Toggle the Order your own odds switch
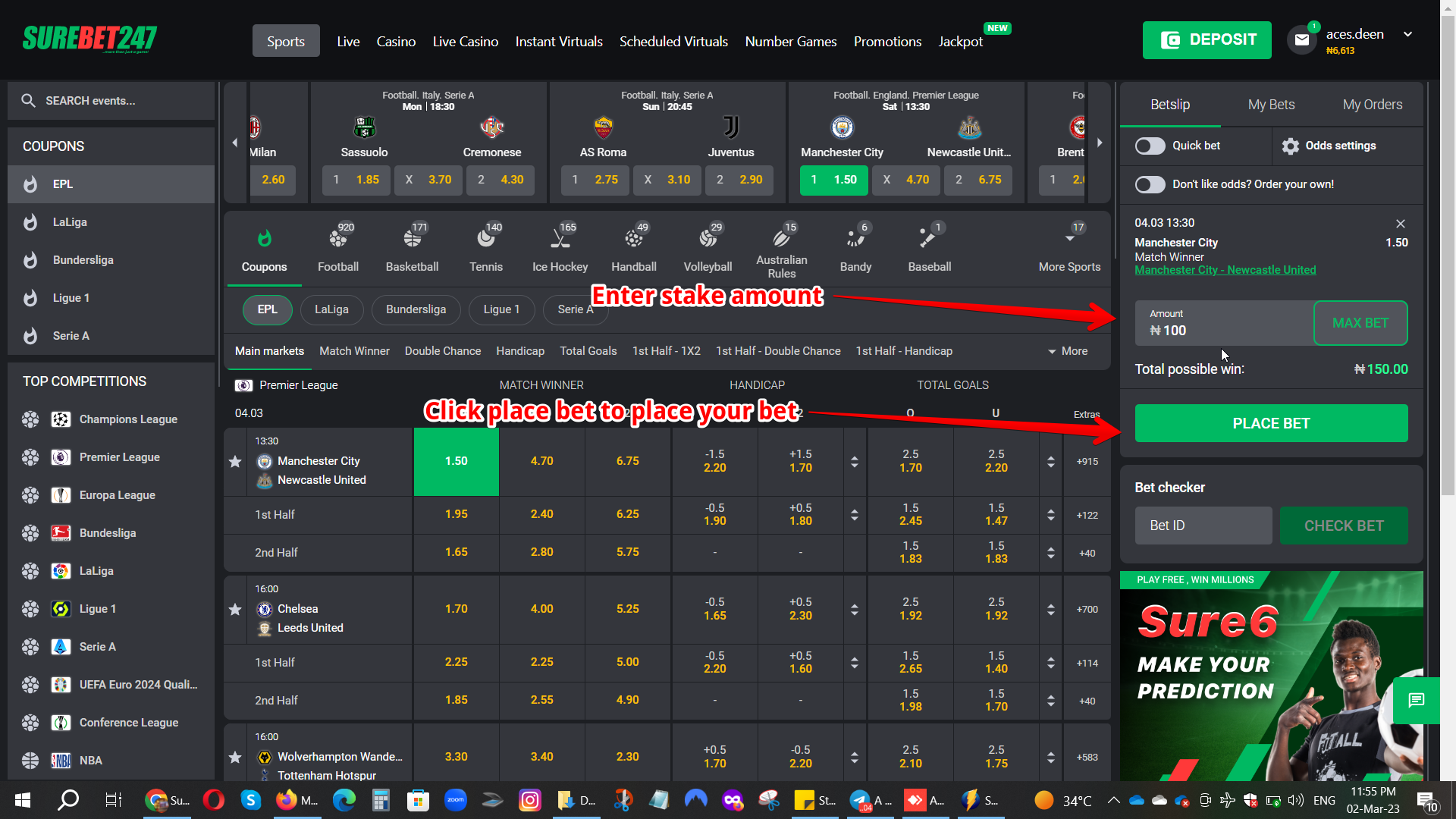1456x819 pixels. coord(1150,184)
